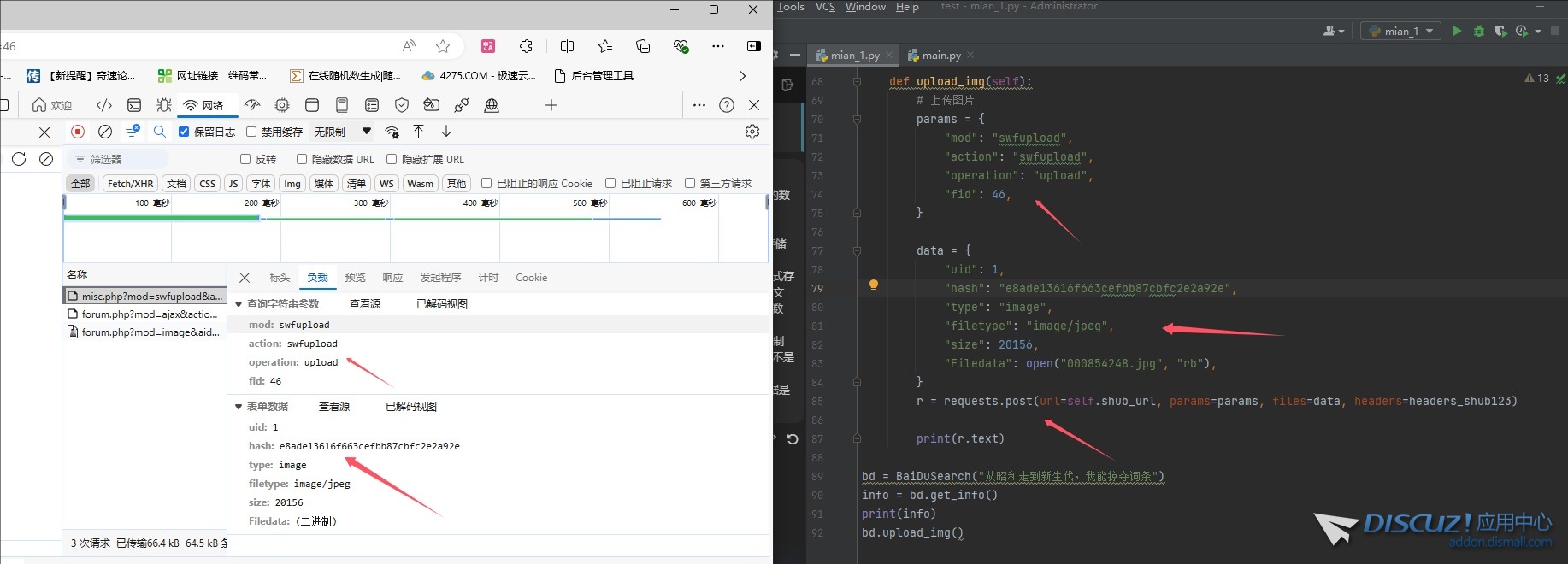Select the misc.php?mod=swfupload request row
This screenshot has height=564, width=1568.
[x=144, y=296]
